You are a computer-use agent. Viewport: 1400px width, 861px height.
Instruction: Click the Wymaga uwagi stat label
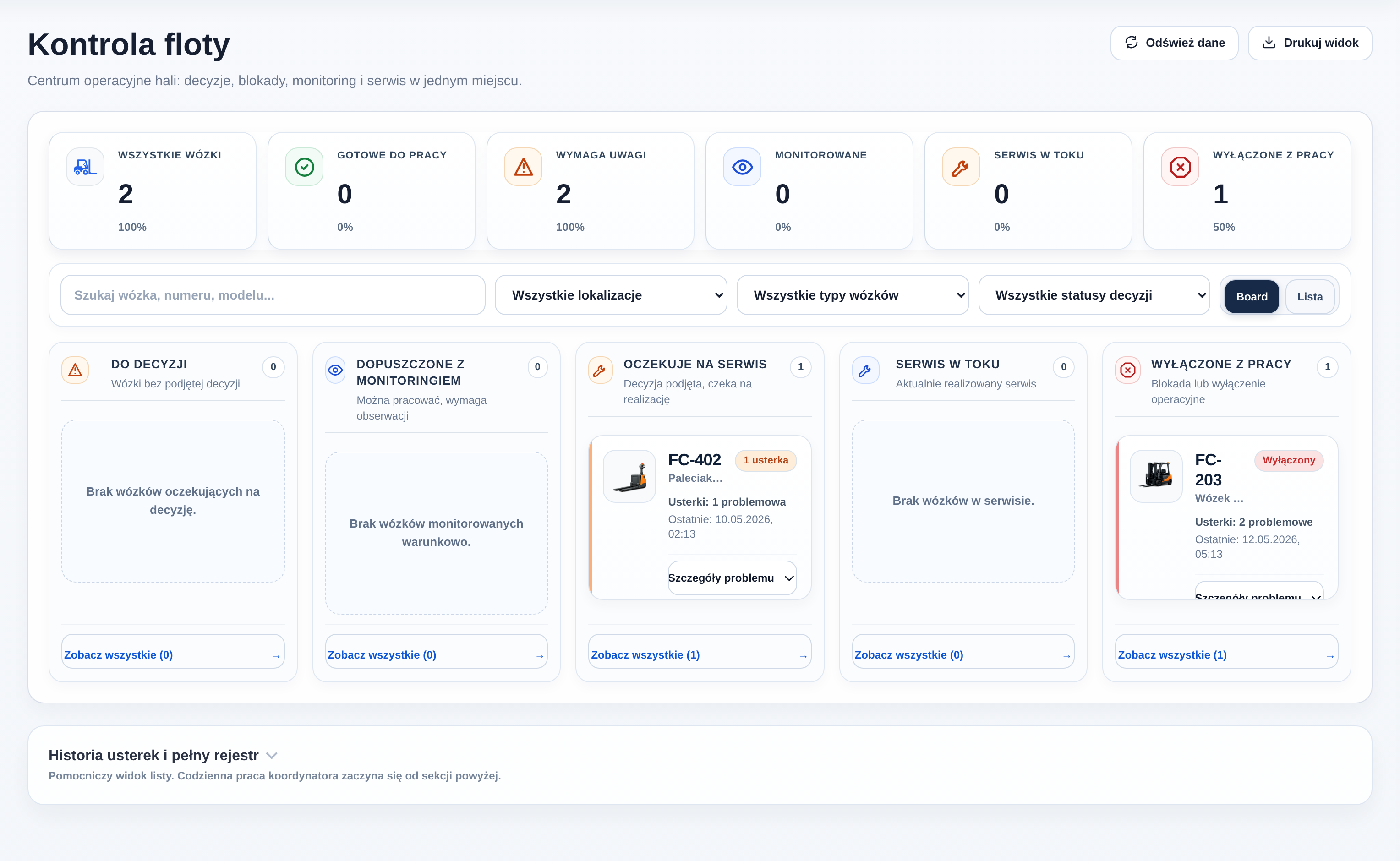[601, 155]
